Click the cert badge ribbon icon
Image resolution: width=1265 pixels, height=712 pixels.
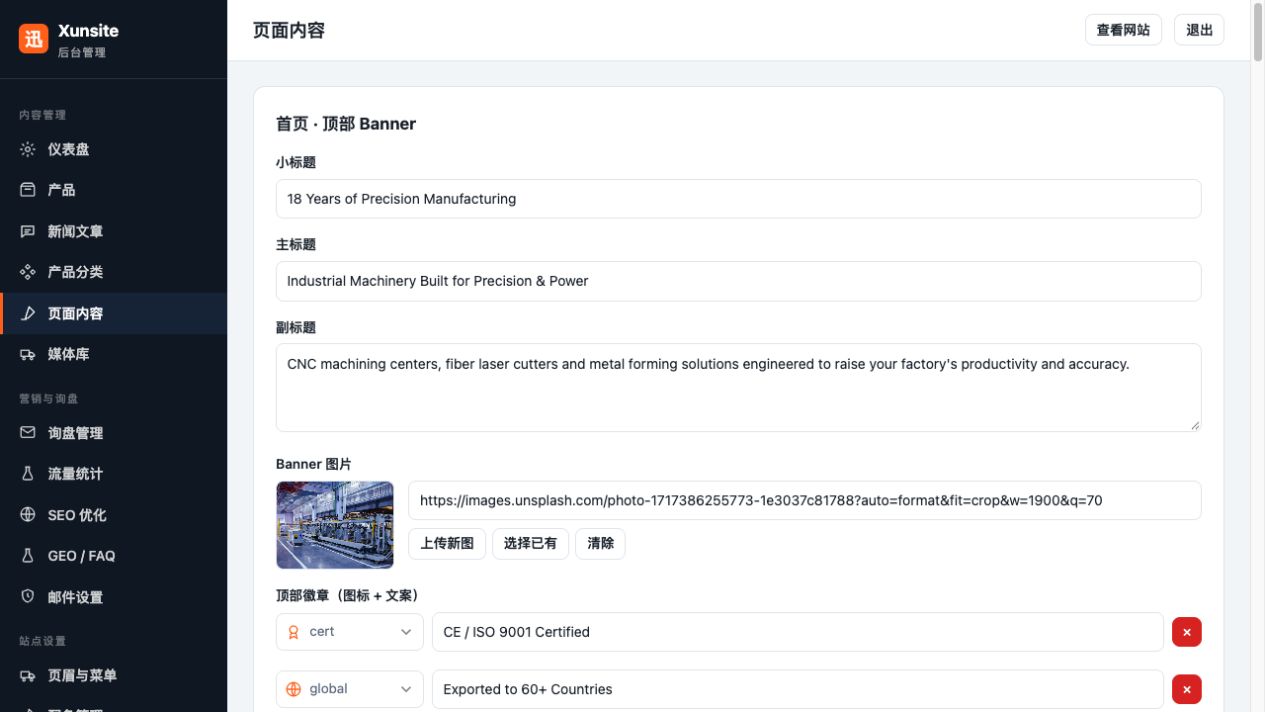point(293,632)
